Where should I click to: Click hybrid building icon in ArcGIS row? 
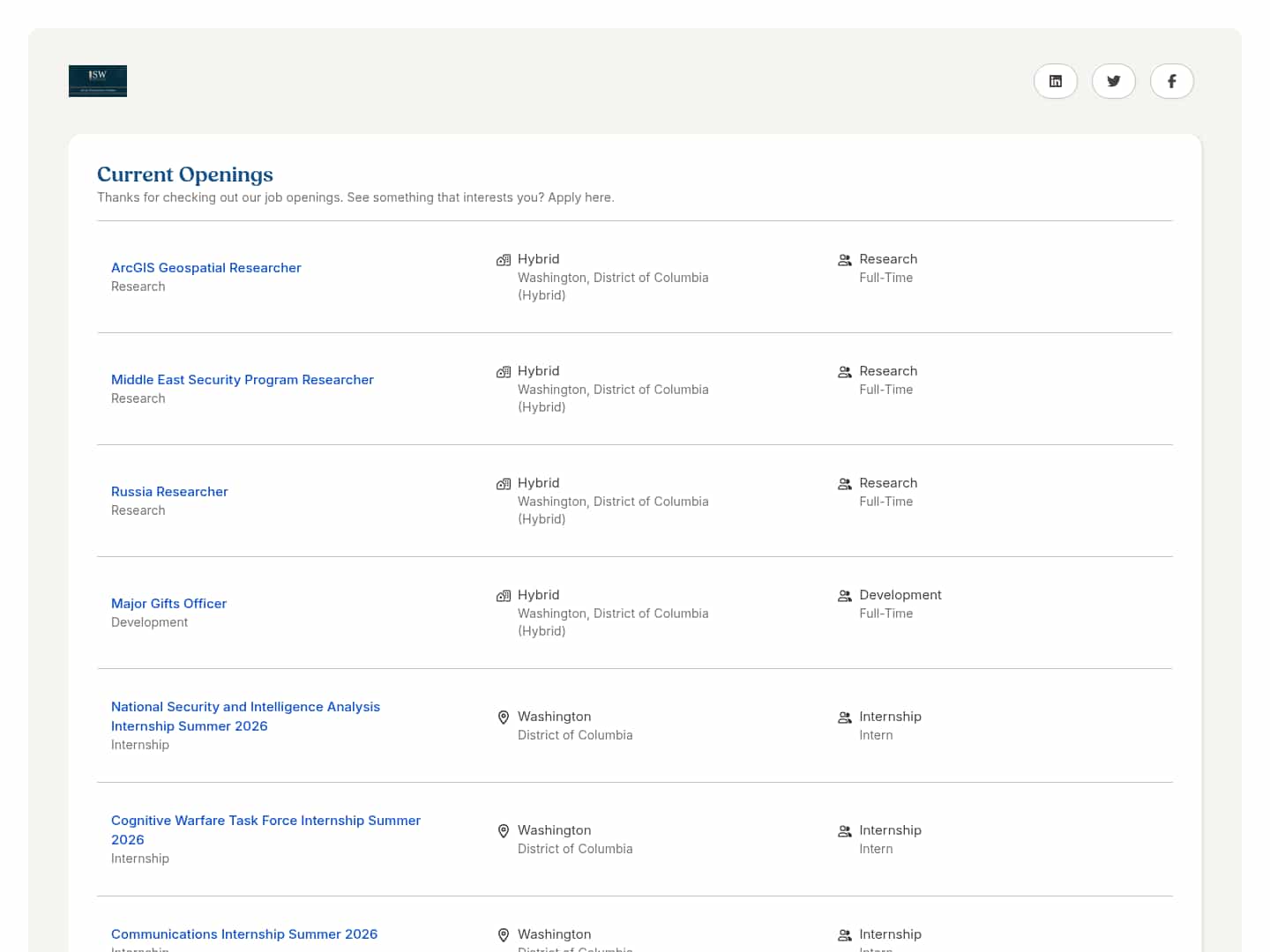504,260
